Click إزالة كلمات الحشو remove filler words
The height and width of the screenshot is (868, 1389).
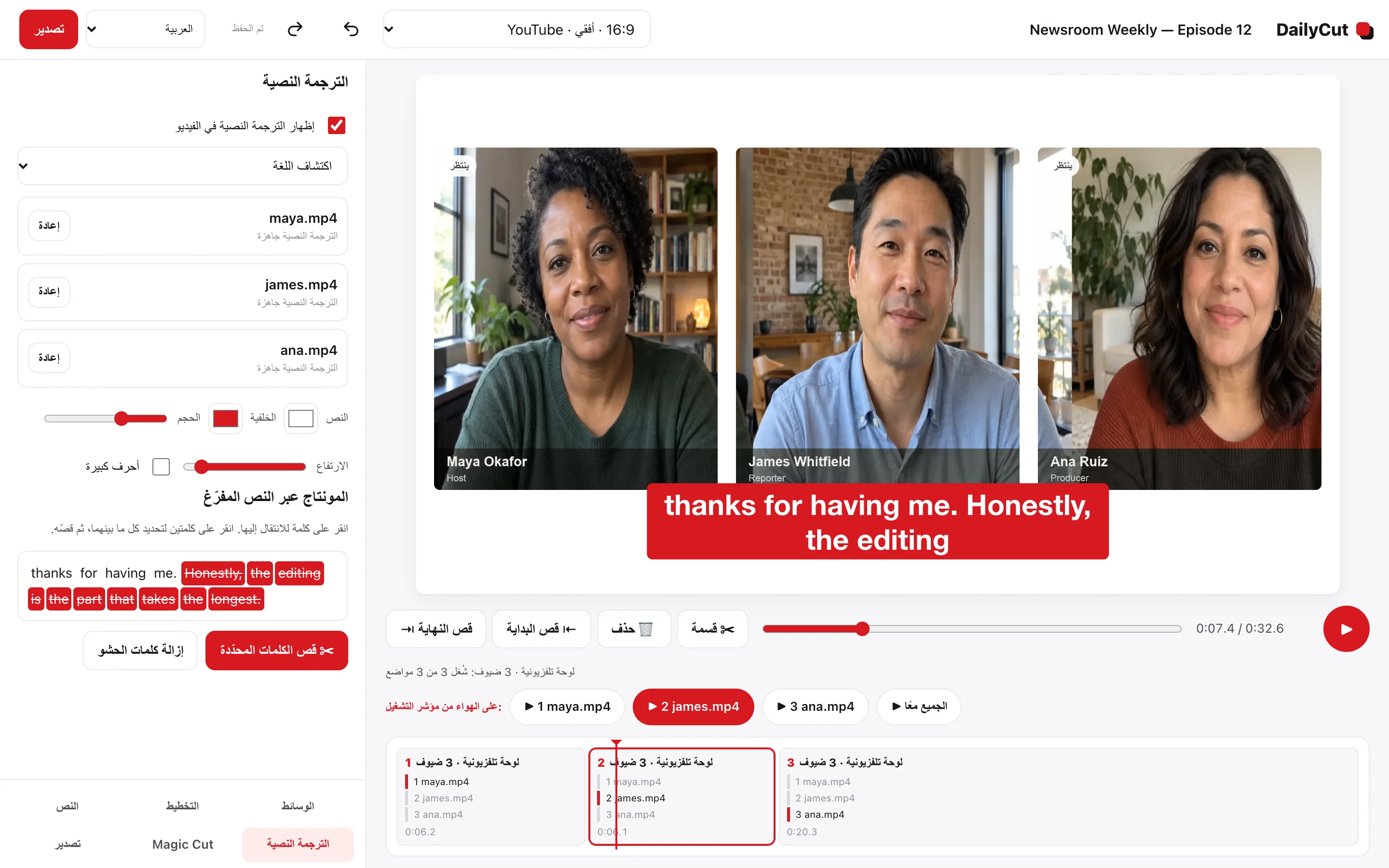coord(141,650)
